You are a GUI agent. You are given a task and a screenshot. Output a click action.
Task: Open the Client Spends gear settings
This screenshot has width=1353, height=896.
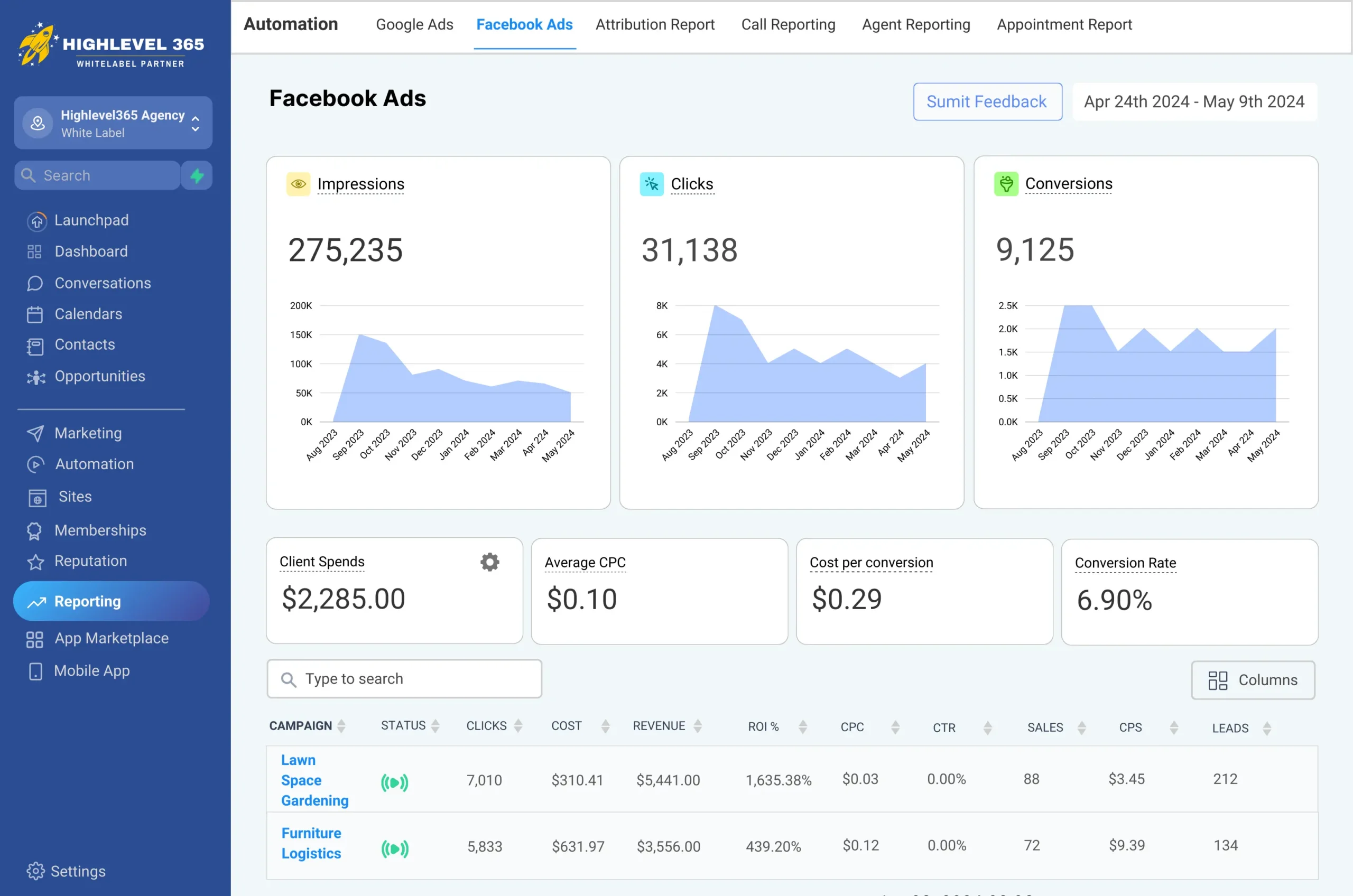click(x=489, y=562)
